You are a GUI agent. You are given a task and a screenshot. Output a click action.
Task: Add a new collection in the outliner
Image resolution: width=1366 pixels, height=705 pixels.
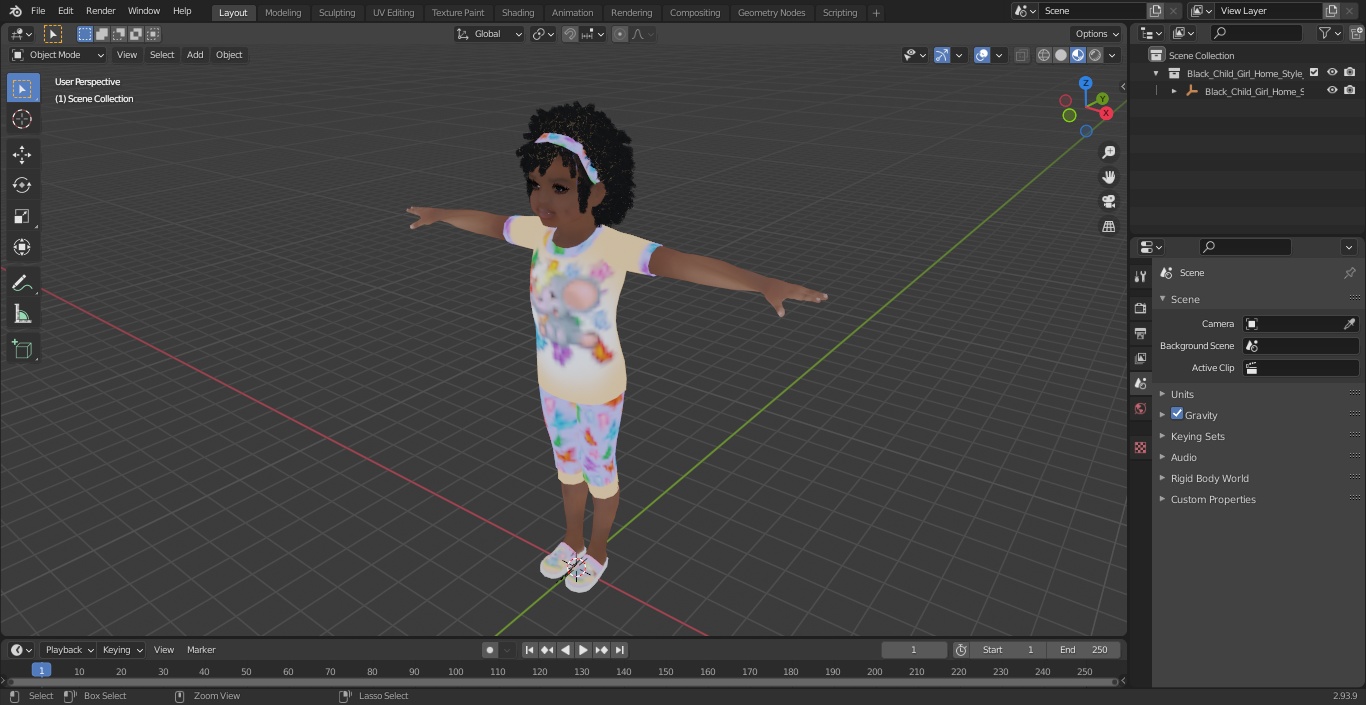point(1357,33)
